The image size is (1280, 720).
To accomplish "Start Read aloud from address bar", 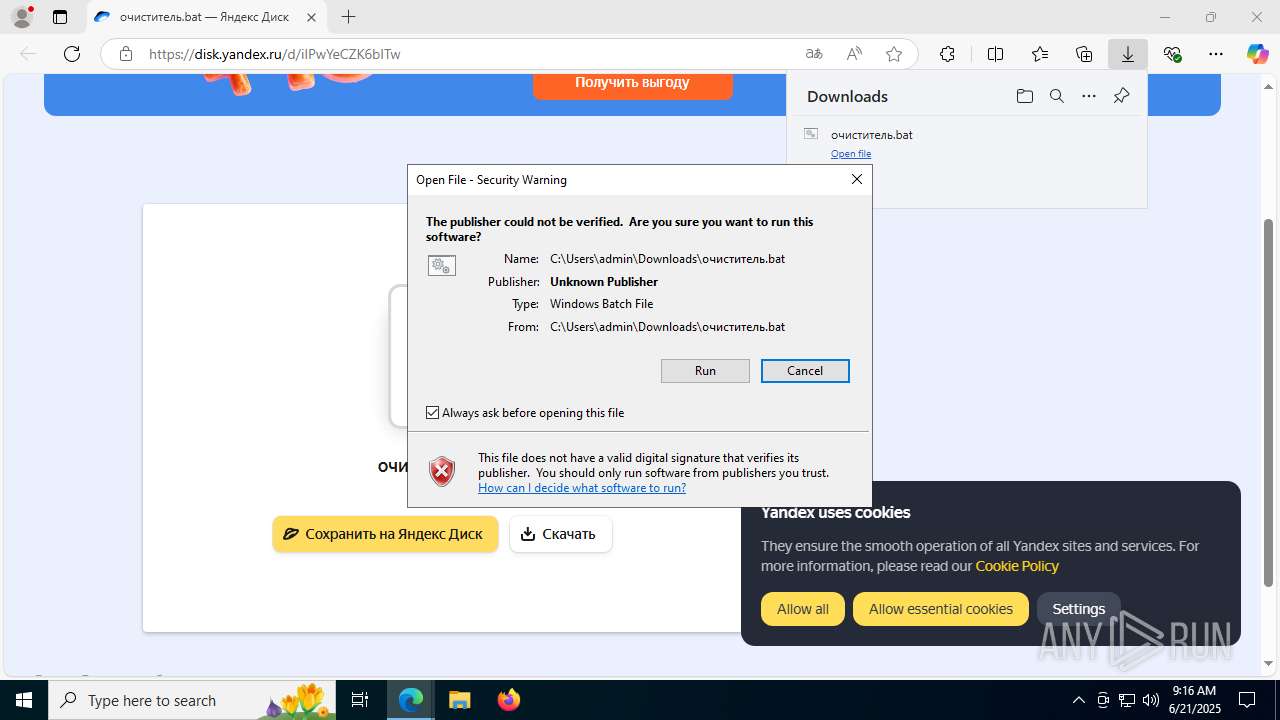I will click(x=854, y=54).
